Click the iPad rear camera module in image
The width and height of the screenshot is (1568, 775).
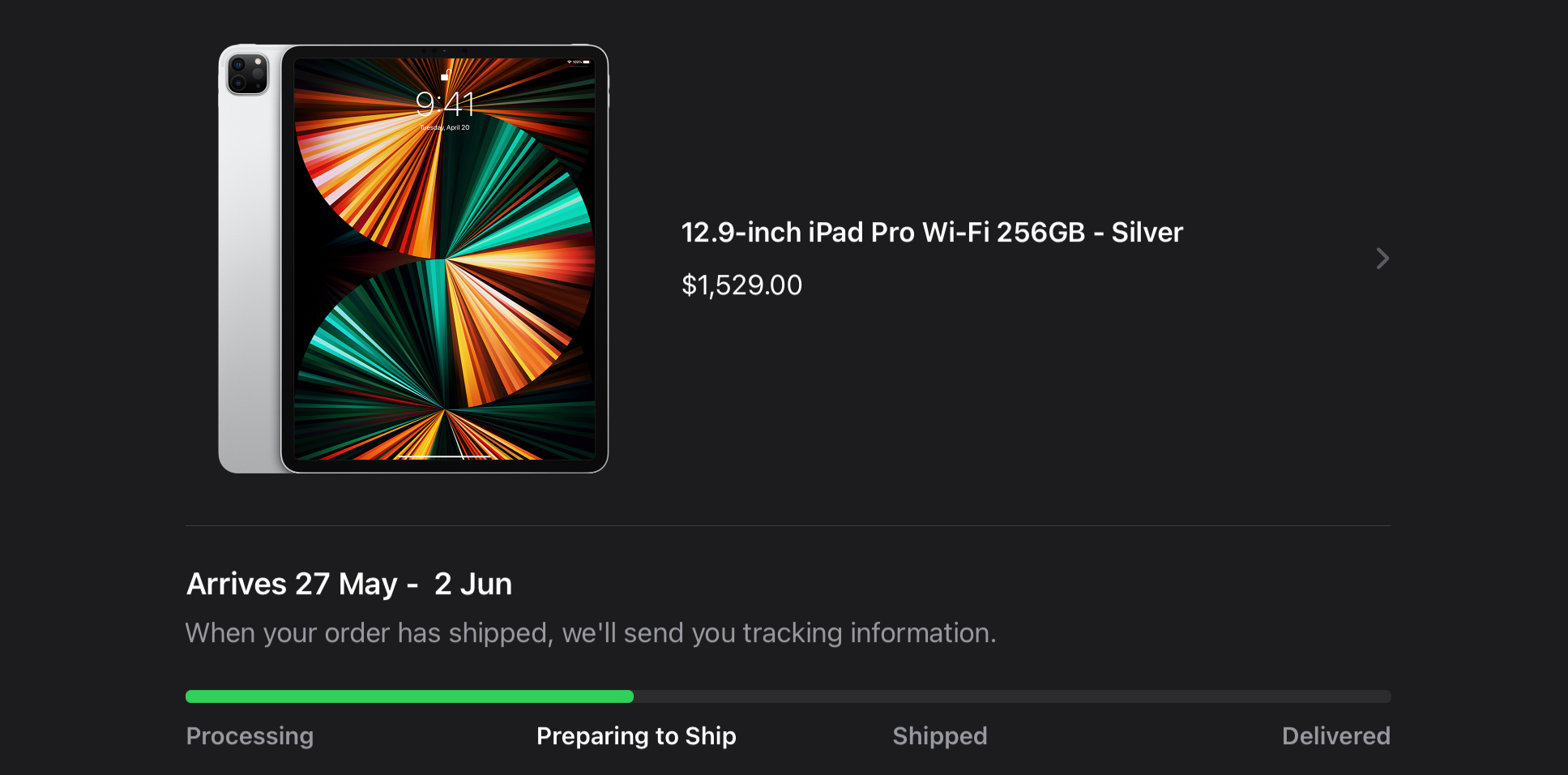pyautogui.click(x=248, y=74)
